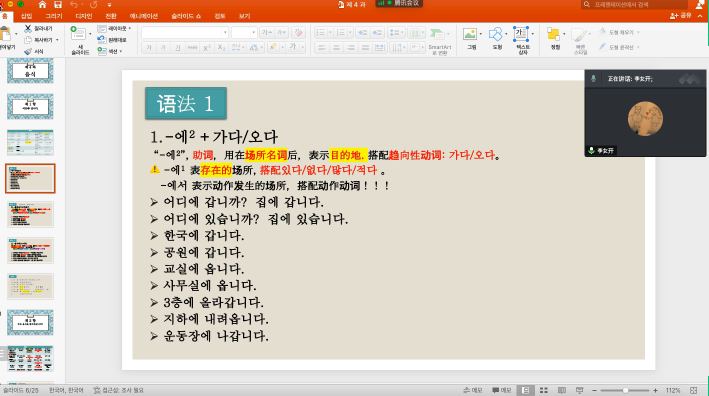Click Convert to SmartArt button
The image size is (709, 396).
tap(440, 41)
